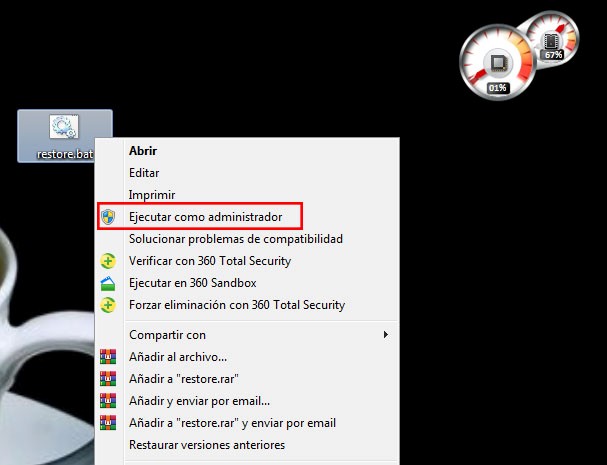Click the WinRAR icon beside Añadir al archivo
Screen dimensions: 607x465
108,357
